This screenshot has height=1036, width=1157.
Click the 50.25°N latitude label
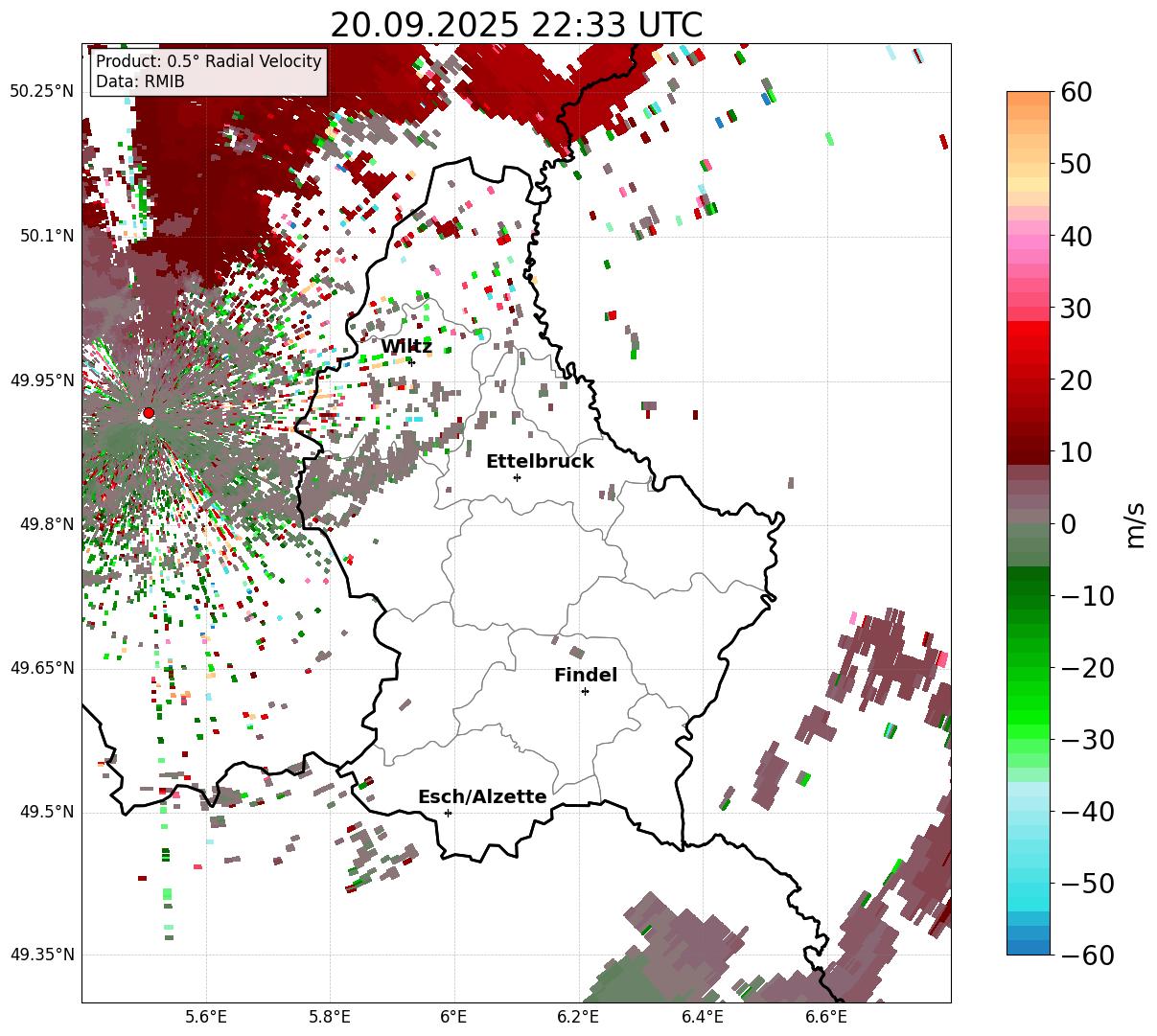click(x=41, y=92)
